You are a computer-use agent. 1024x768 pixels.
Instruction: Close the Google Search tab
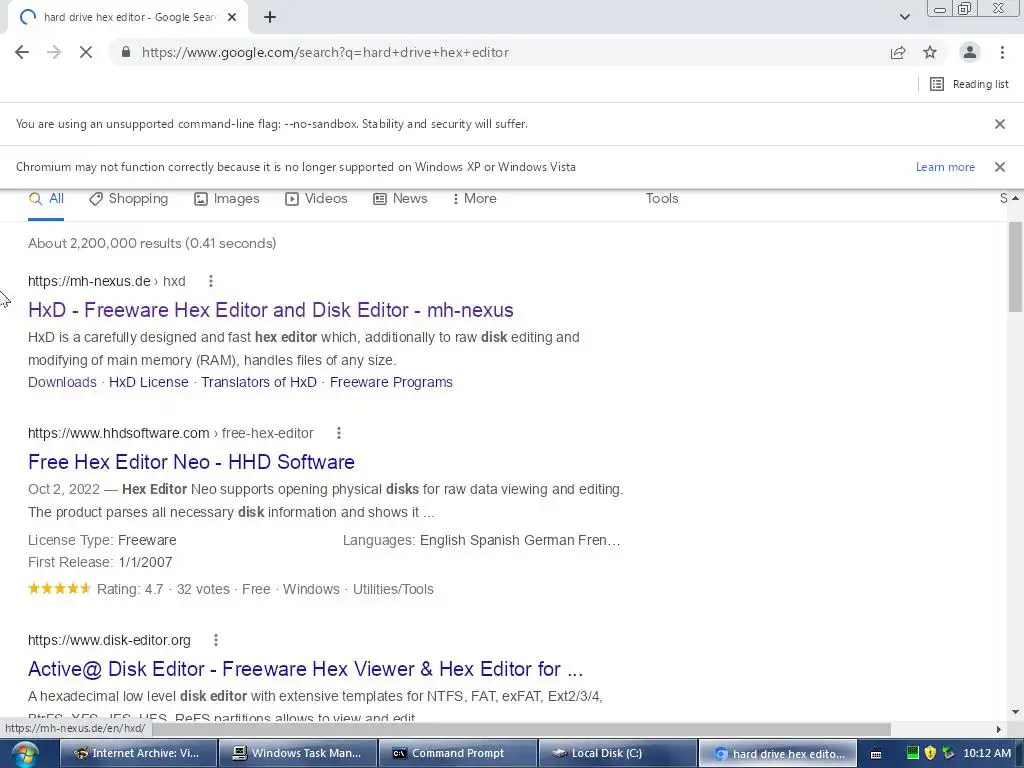(x=232, y=18)
